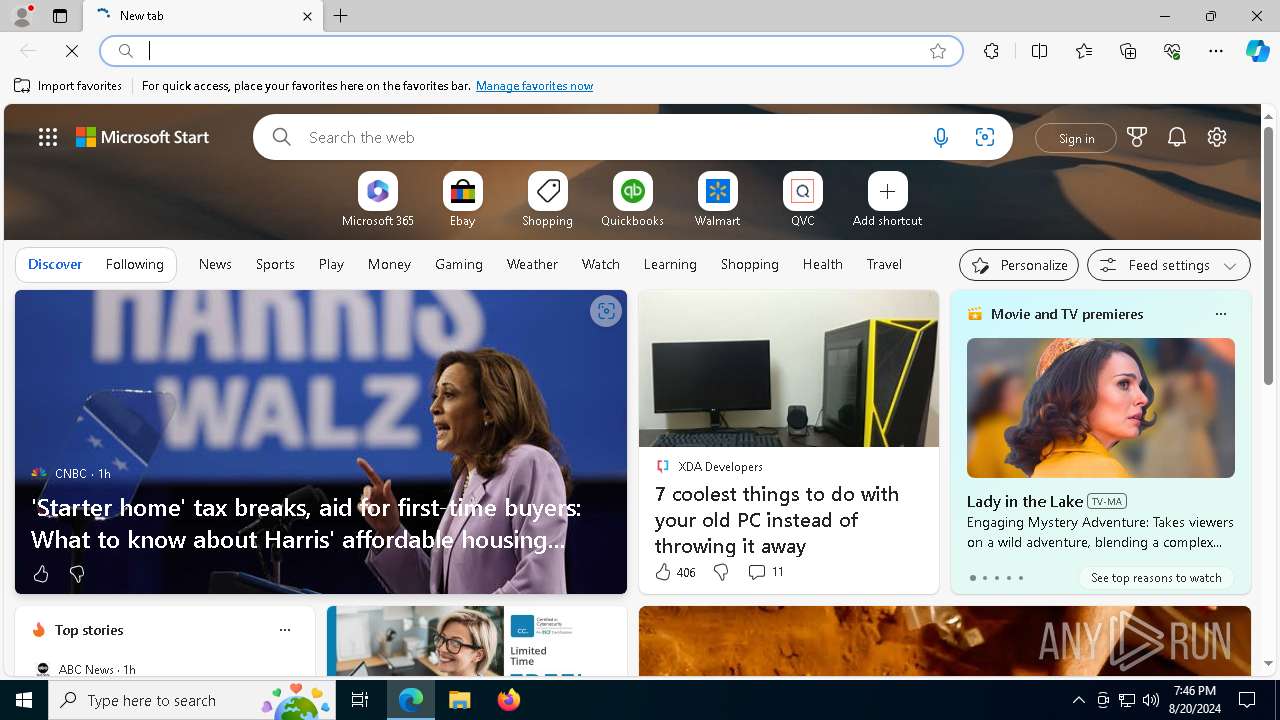Enable split screen view
The height and width of the screenshot is (720, 1280).
coord(1039,51)
